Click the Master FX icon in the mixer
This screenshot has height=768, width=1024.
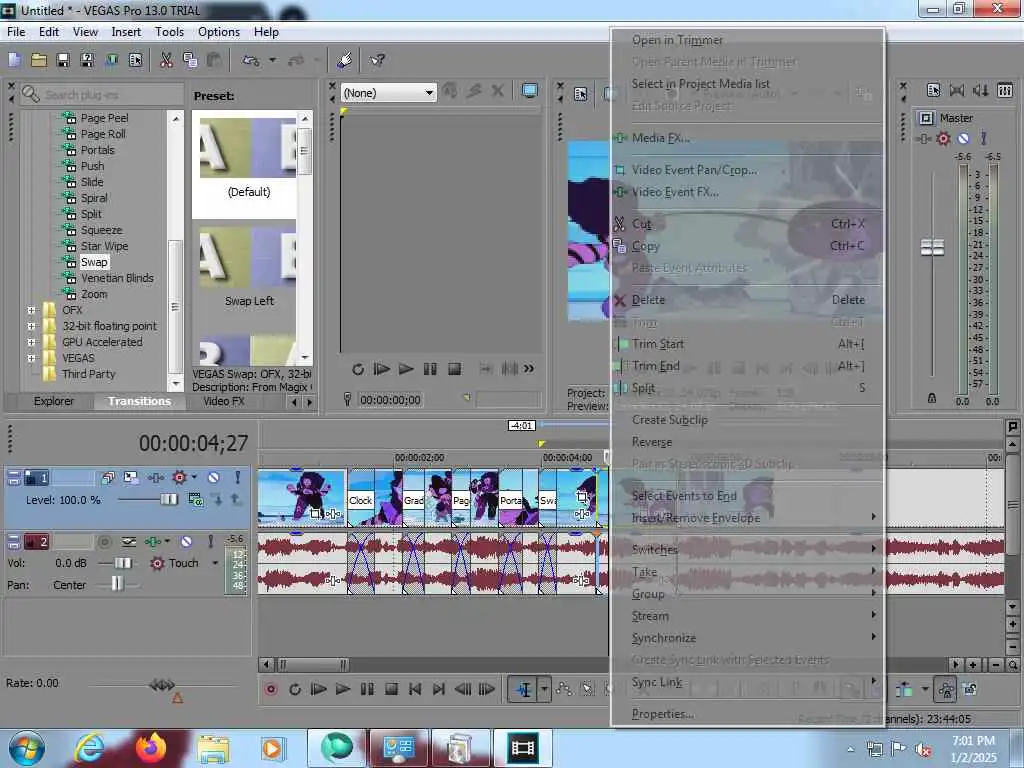[923, 138]
